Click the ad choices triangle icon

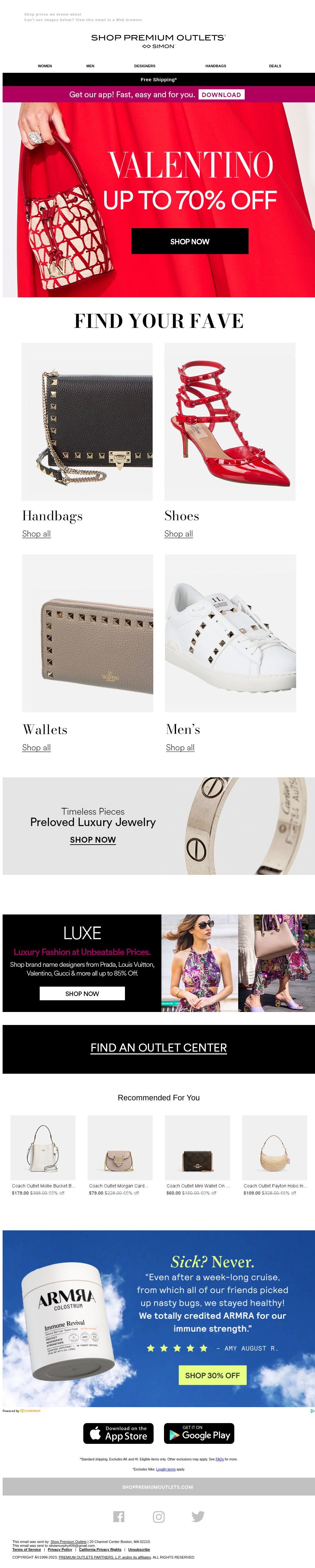click(x=312, y=1411)
